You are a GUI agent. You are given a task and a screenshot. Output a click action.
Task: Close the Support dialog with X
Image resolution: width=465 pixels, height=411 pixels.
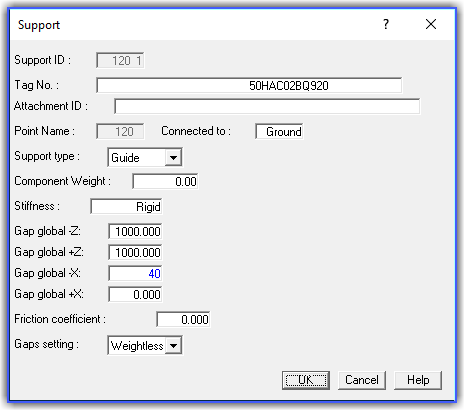(431, 24)
